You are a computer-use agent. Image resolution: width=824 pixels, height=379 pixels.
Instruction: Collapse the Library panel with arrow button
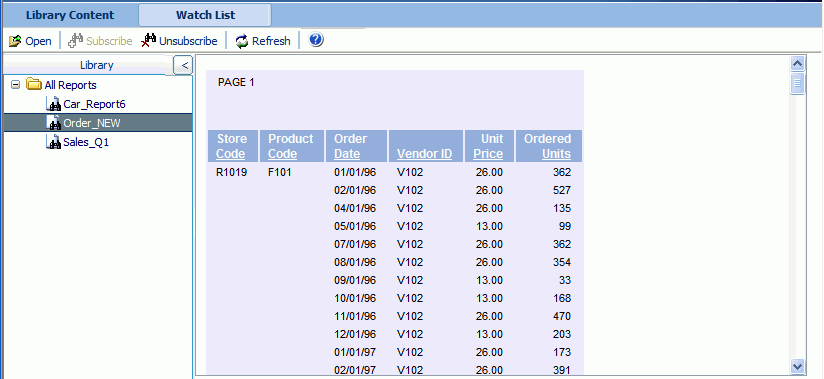point(183,65)
